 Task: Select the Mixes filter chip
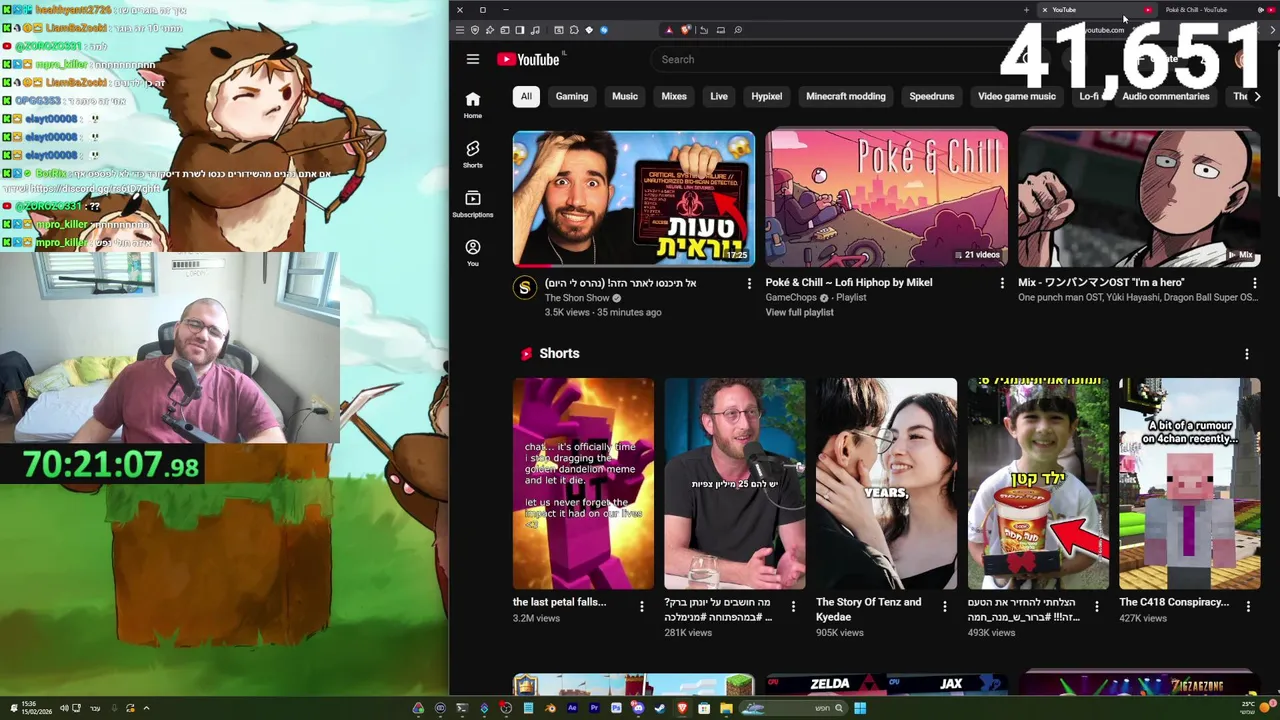(x=674, y=96)
